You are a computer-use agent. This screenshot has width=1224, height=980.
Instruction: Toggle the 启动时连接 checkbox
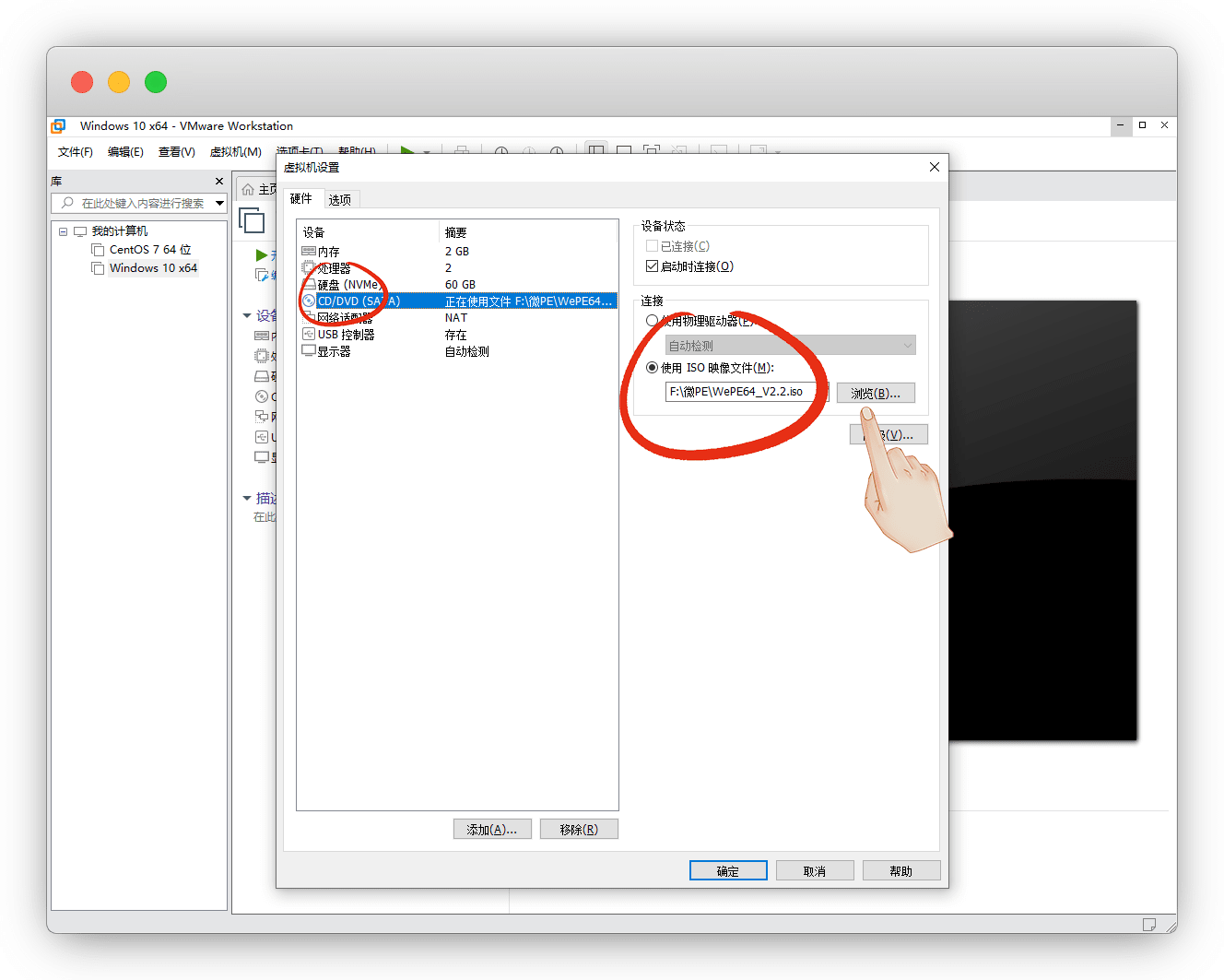click(653, 266)
